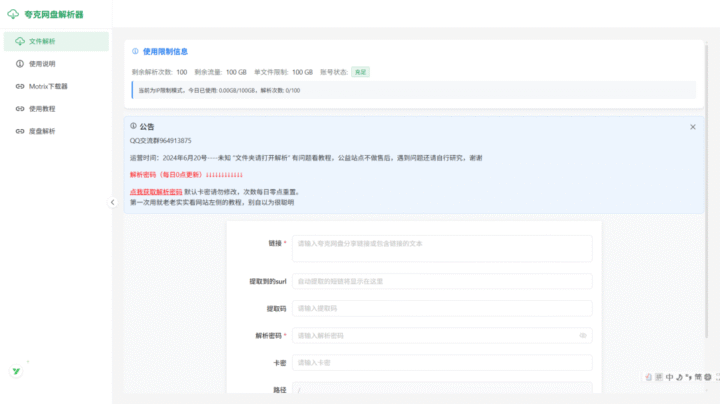Focus the 提取码 input field
Image resolution: width=720 pixels, height=404 pixels.
pos(442,309)
